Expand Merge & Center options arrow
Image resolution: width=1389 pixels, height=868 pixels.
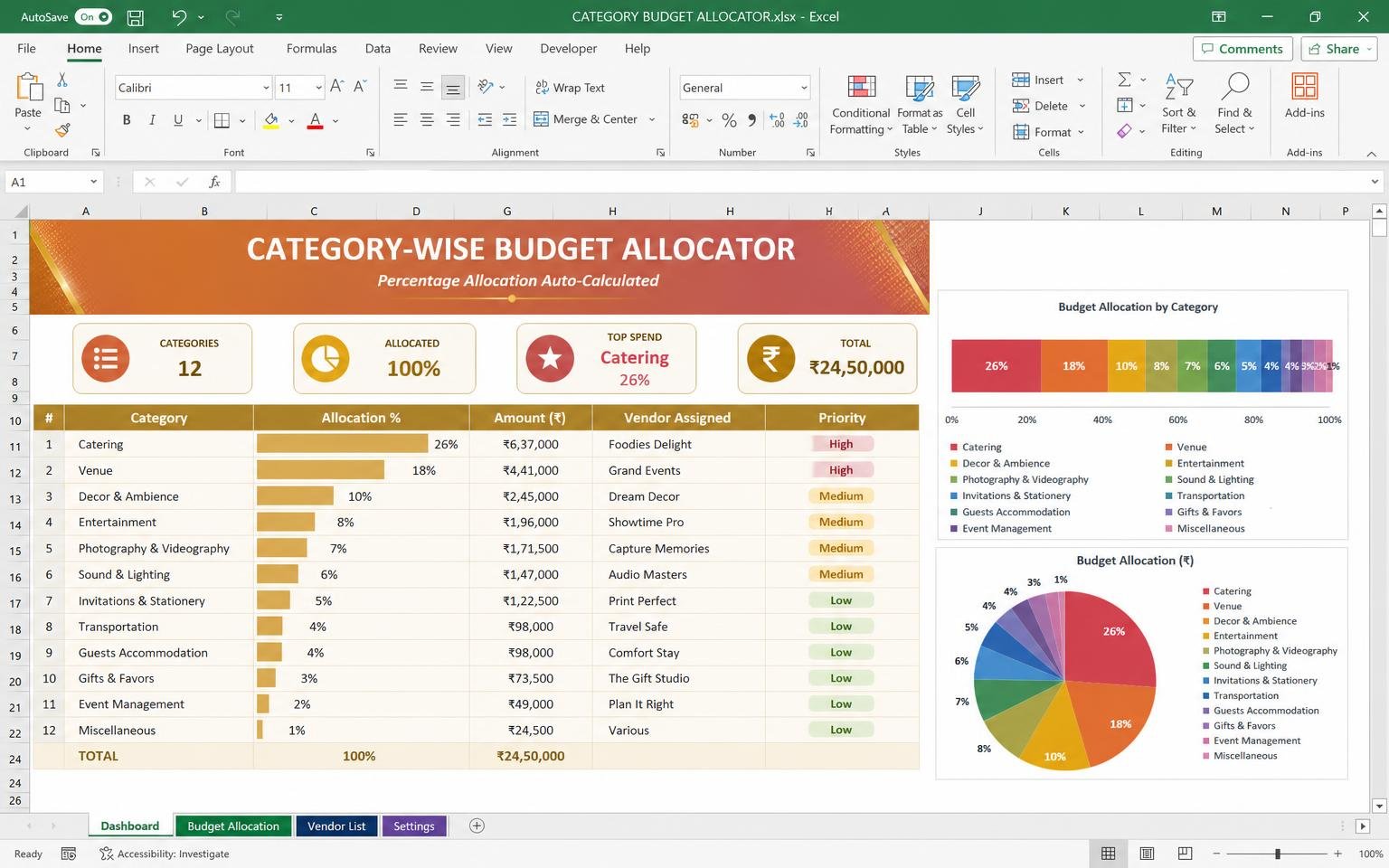pos(652,119)
